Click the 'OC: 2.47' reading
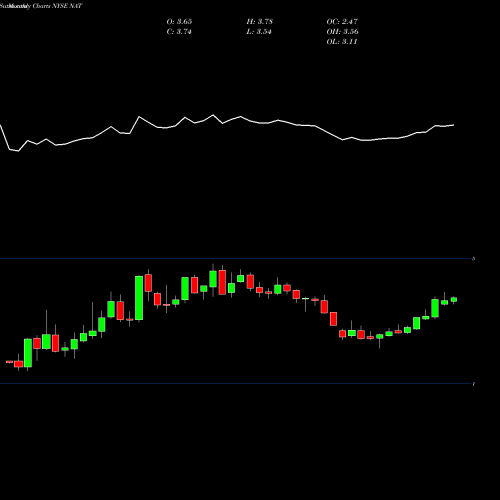The width and height of the screenshot is (500, 500). coord(342,22)
